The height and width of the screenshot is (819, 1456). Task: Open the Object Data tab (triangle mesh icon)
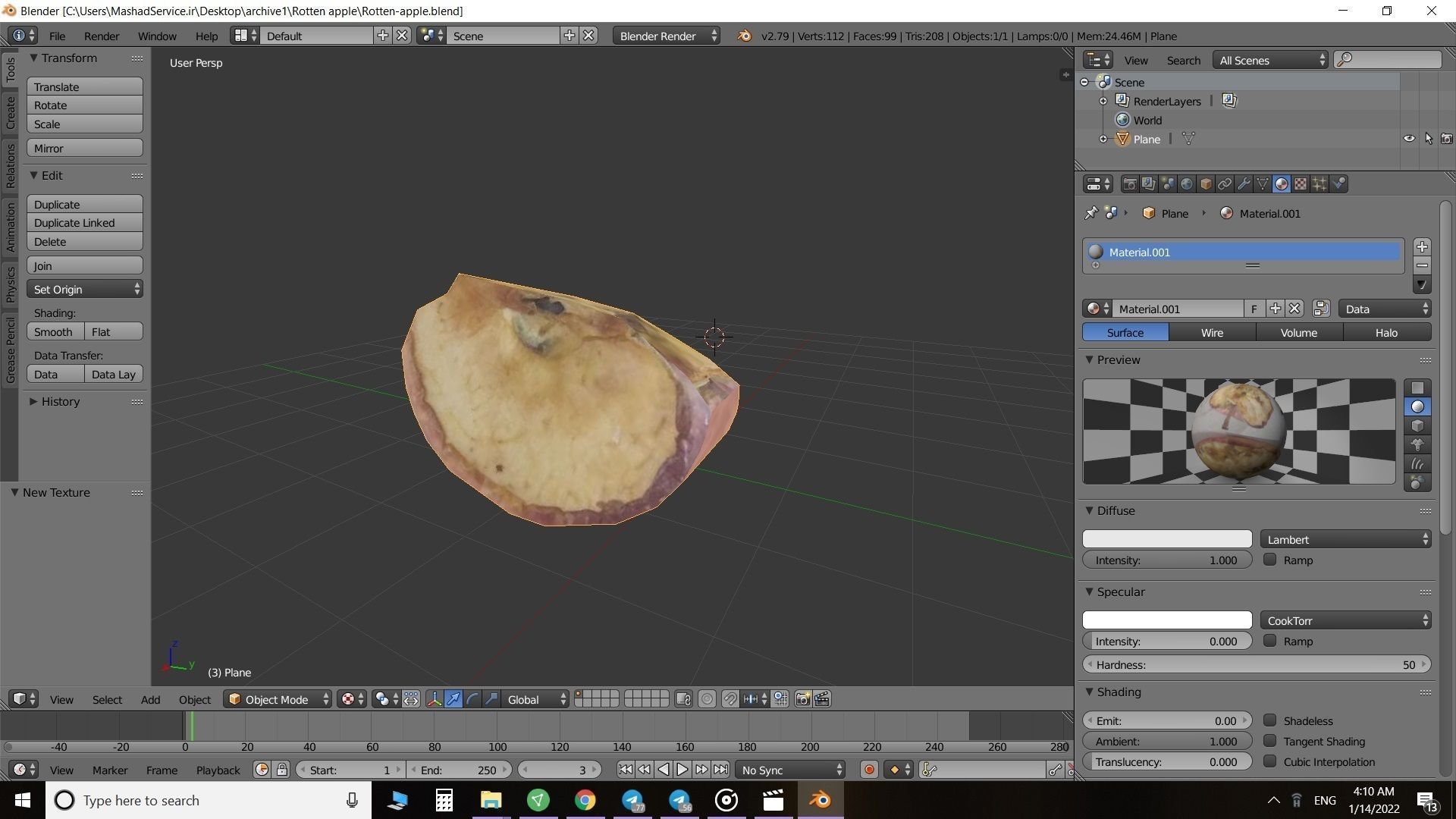(x=1263, y=184)
